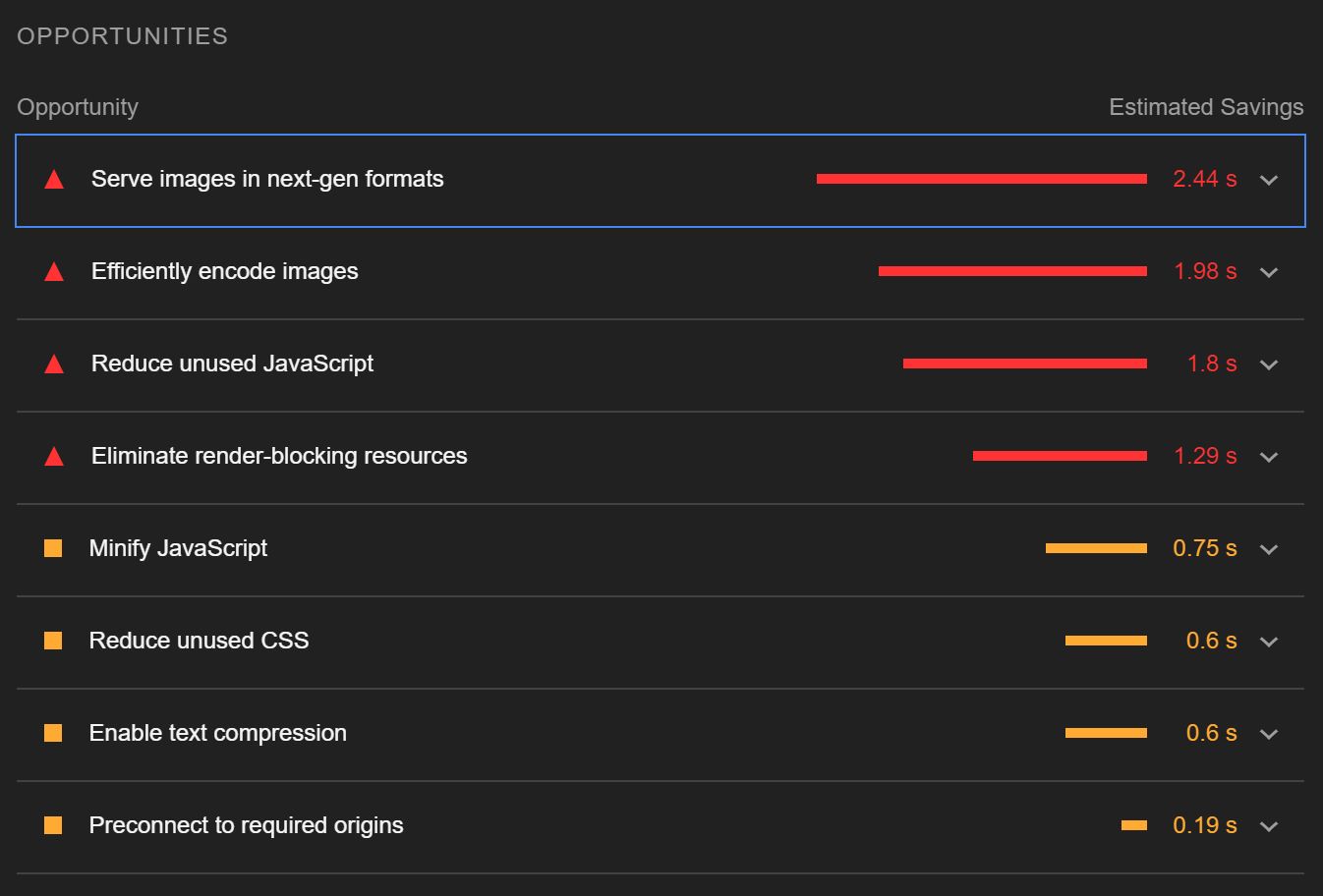The width and height of the screenshot is (1323, 896).
Task: Click the red triangle beside next-gen formats
Action: point(54,180)
